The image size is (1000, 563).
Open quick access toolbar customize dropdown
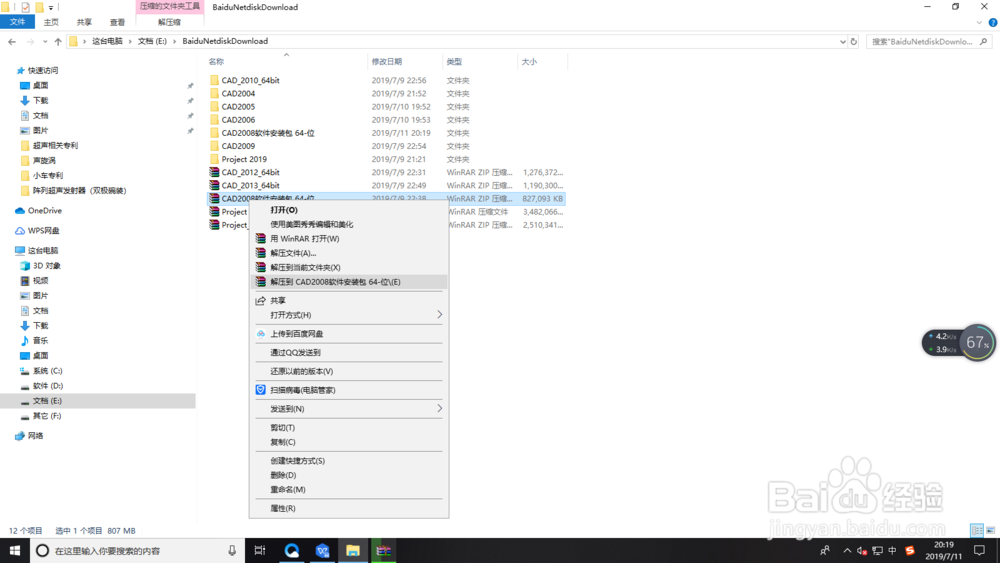coord(51,8)
